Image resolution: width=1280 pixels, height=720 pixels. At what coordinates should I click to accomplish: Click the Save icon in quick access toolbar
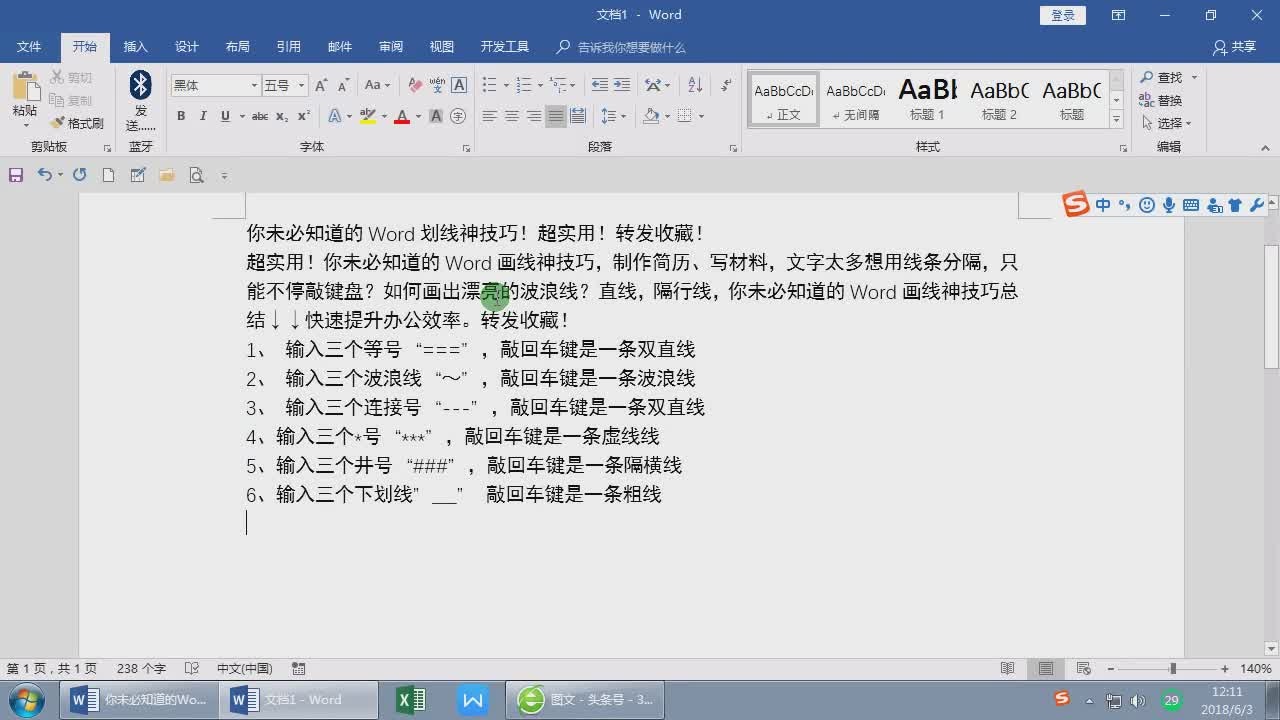(16, 175)
